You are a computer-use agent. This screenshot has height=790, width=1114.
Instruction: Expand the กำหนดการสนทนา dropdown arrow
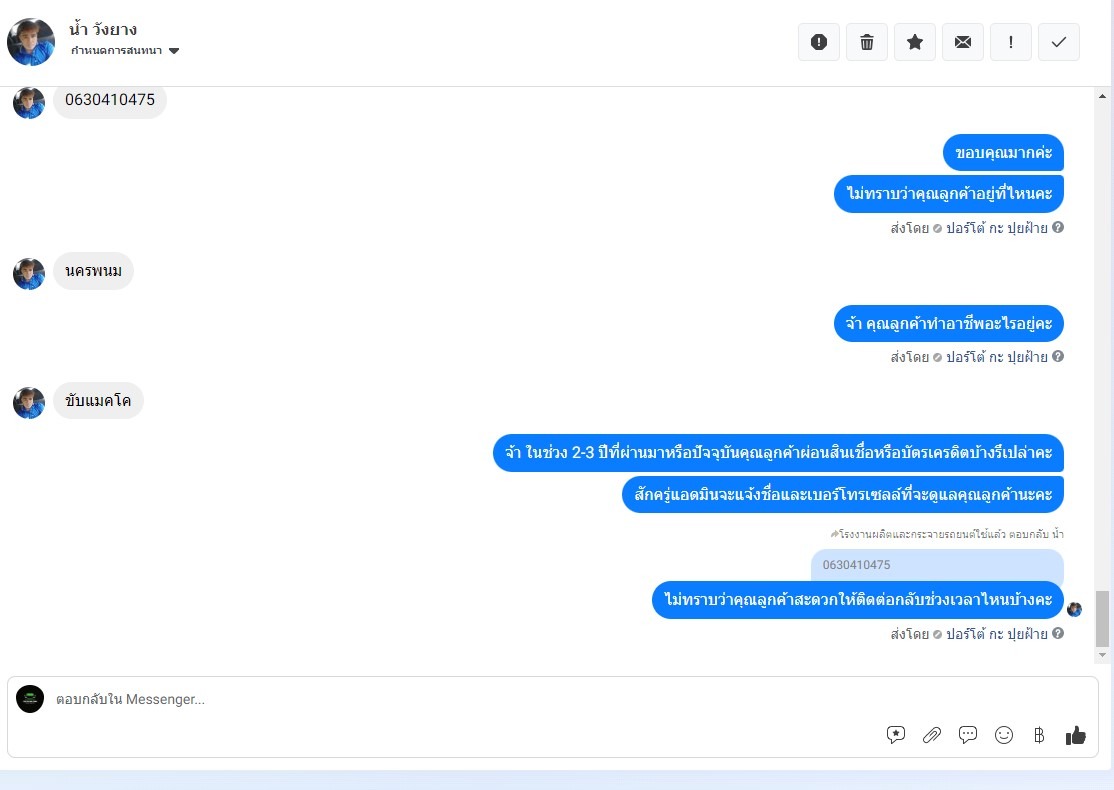point(174,50)
